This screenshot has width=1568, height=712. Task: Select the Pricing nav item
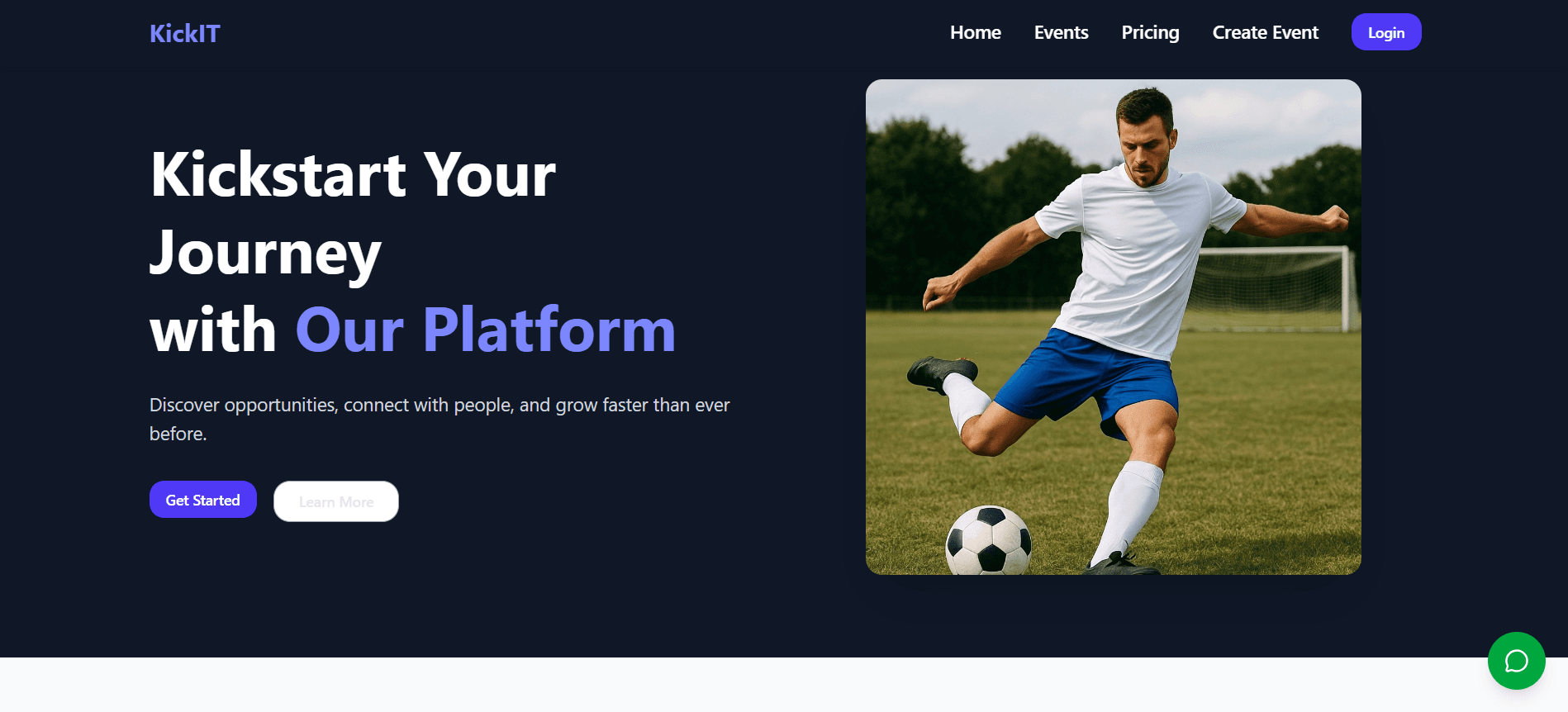1150,32
